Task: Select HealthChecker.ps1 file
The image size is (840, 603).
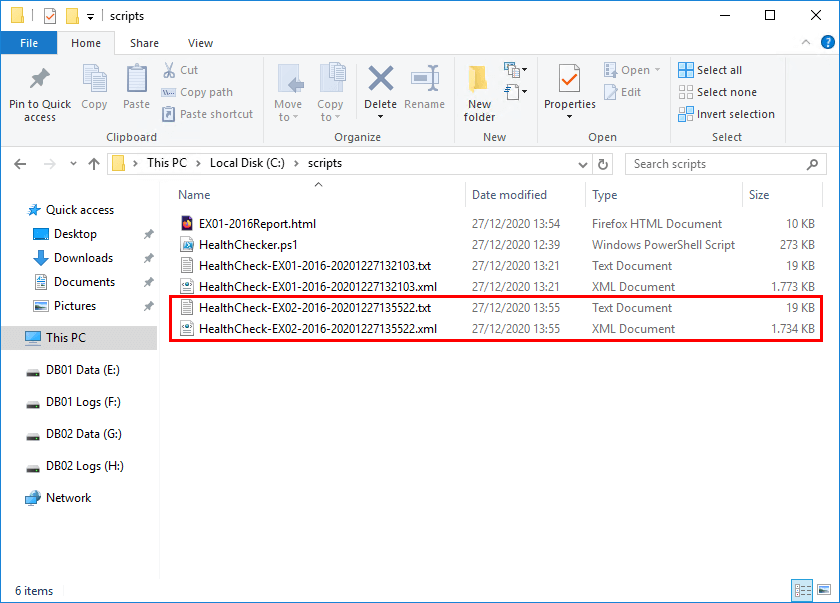Action: point(496,245)
